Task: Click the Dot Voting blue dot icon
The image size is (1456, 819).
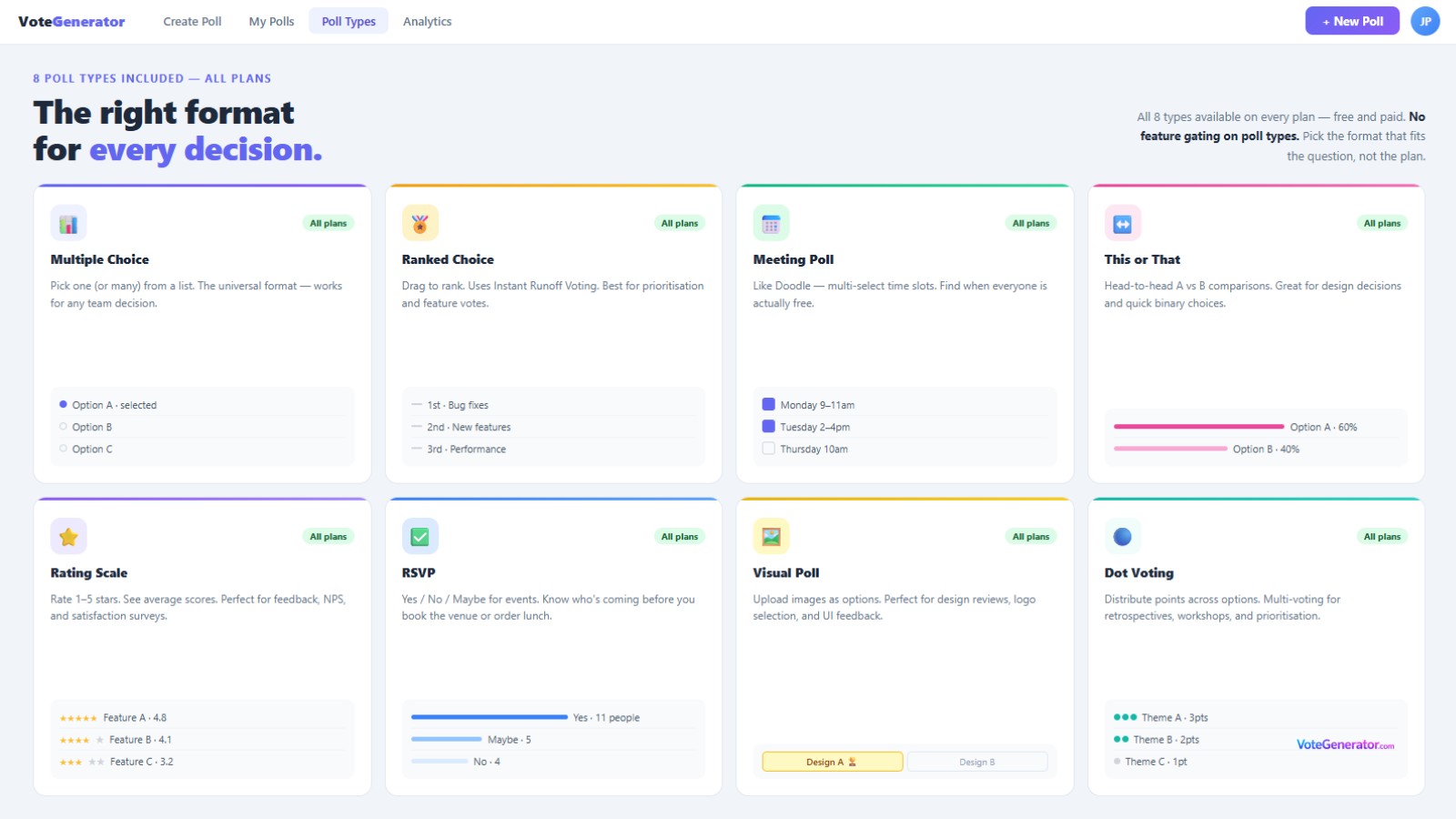Action: click(1122, 536)
